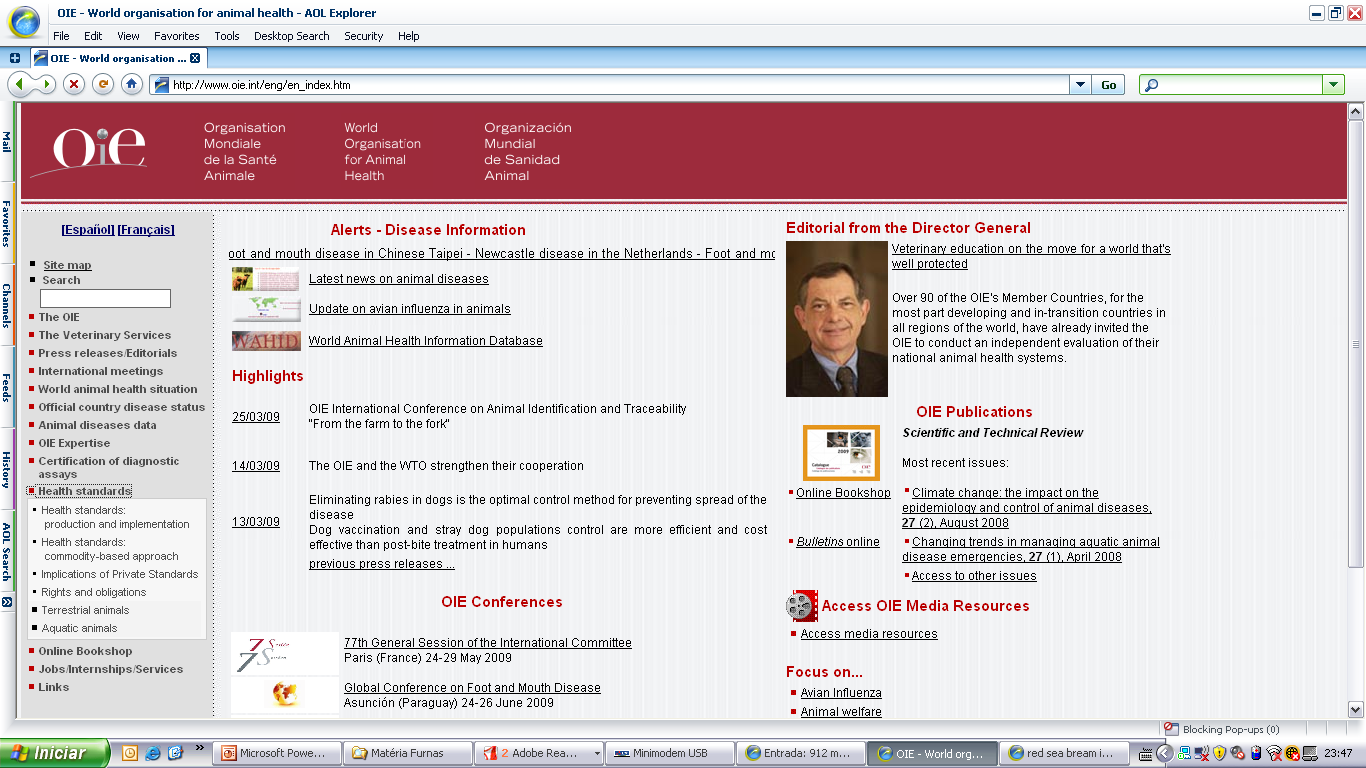Open Implications of Private Standards entry
Screen dimensions: 1366x768
119,574
